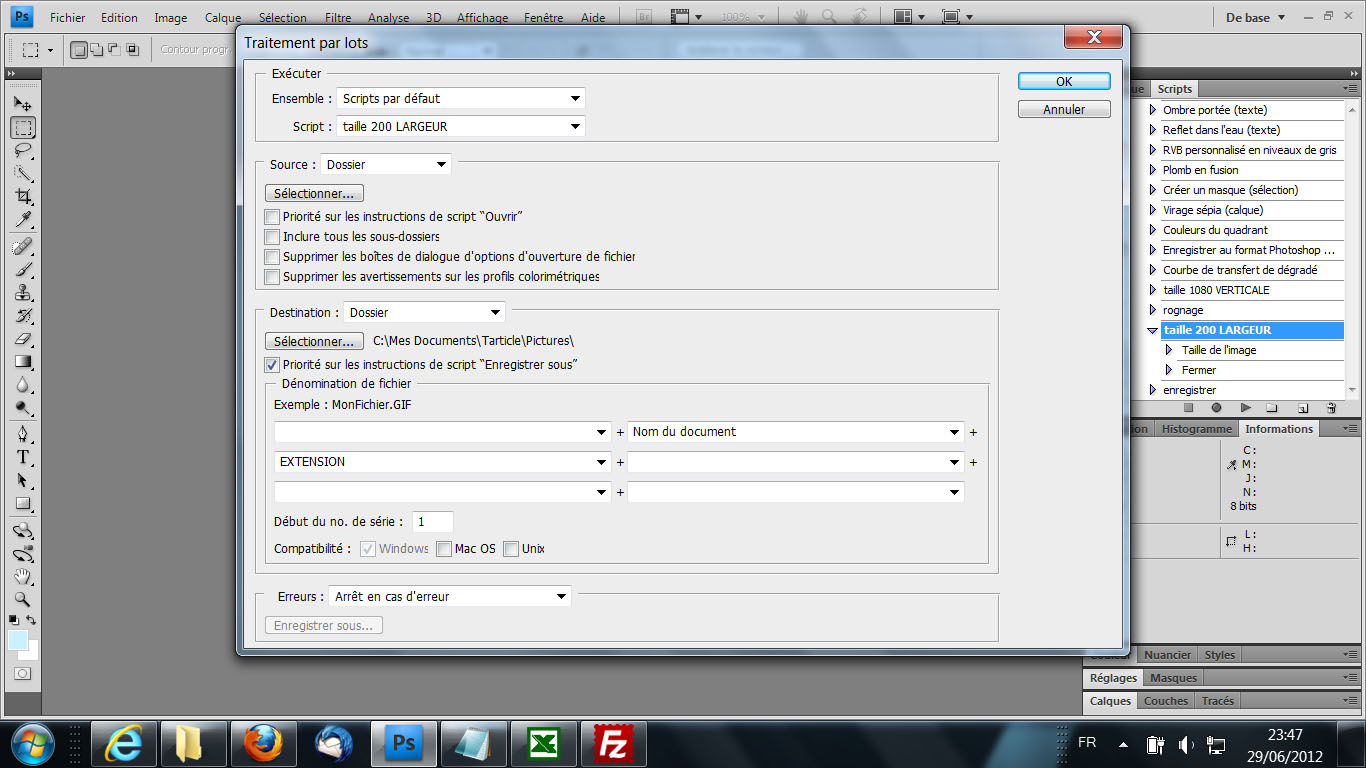The width and height of the screenshot is (1366, 768).
Task: Select the Eyedropper tool
Action: 23,220
